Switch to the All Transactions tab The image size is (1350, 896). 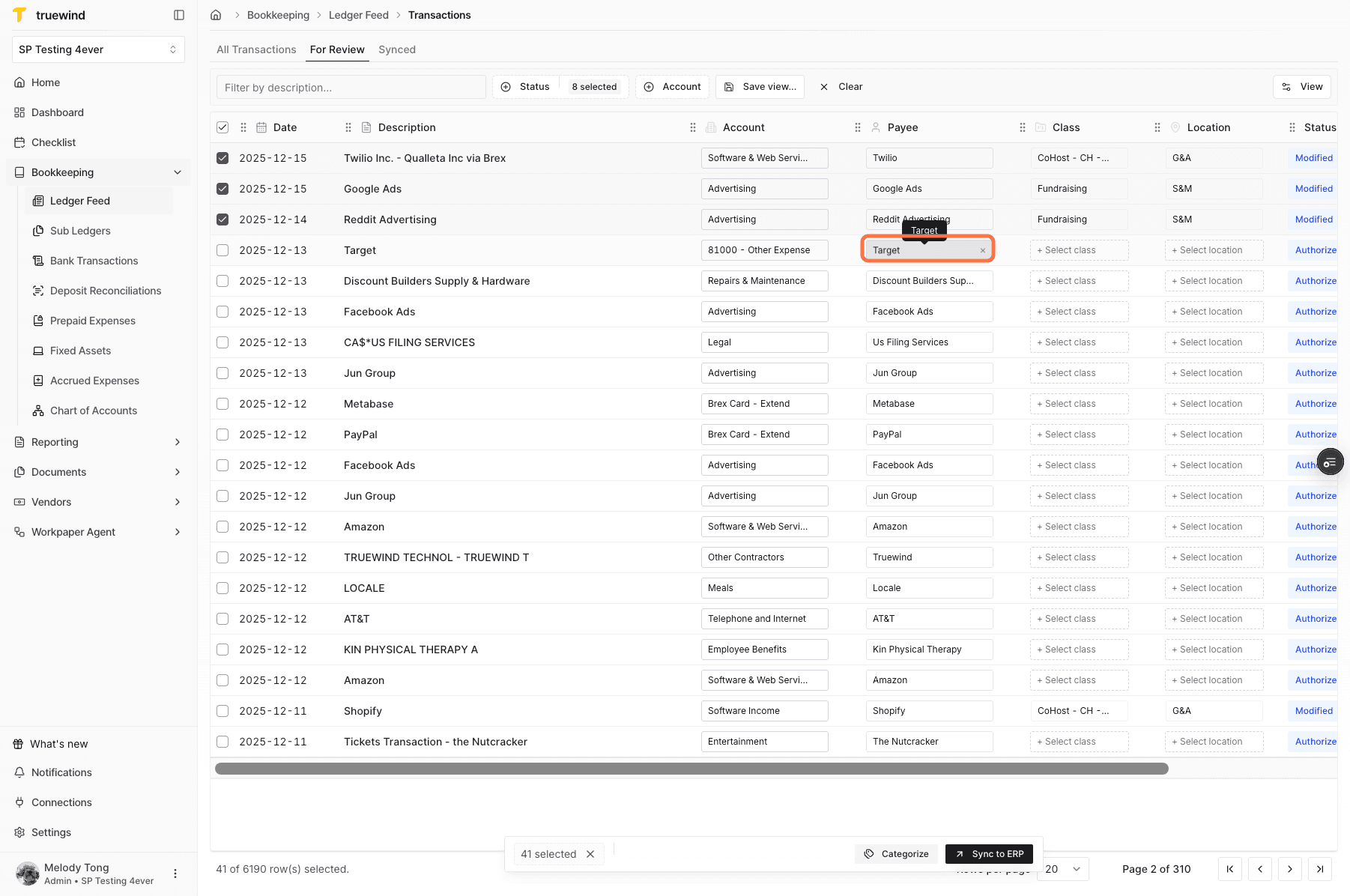click(256, 49)
